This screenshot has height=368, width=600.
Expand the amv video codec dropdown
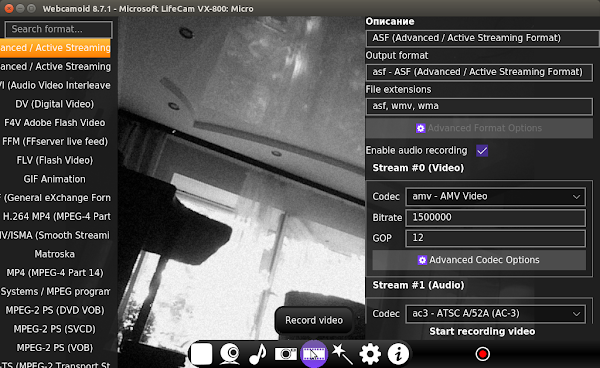[x=495, y=197]
